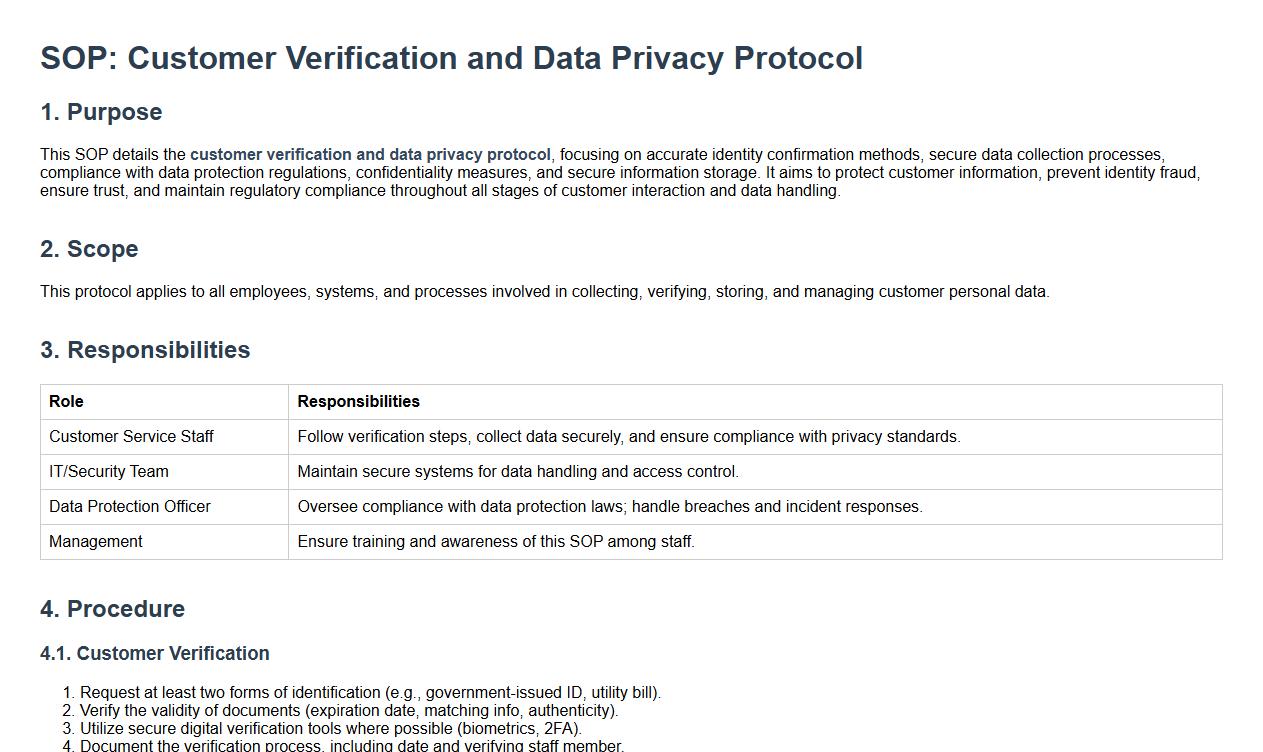Click the "Follow verification steps" responsibility cell
This screenshot has height=752, width=1263.
coord(628,437)
